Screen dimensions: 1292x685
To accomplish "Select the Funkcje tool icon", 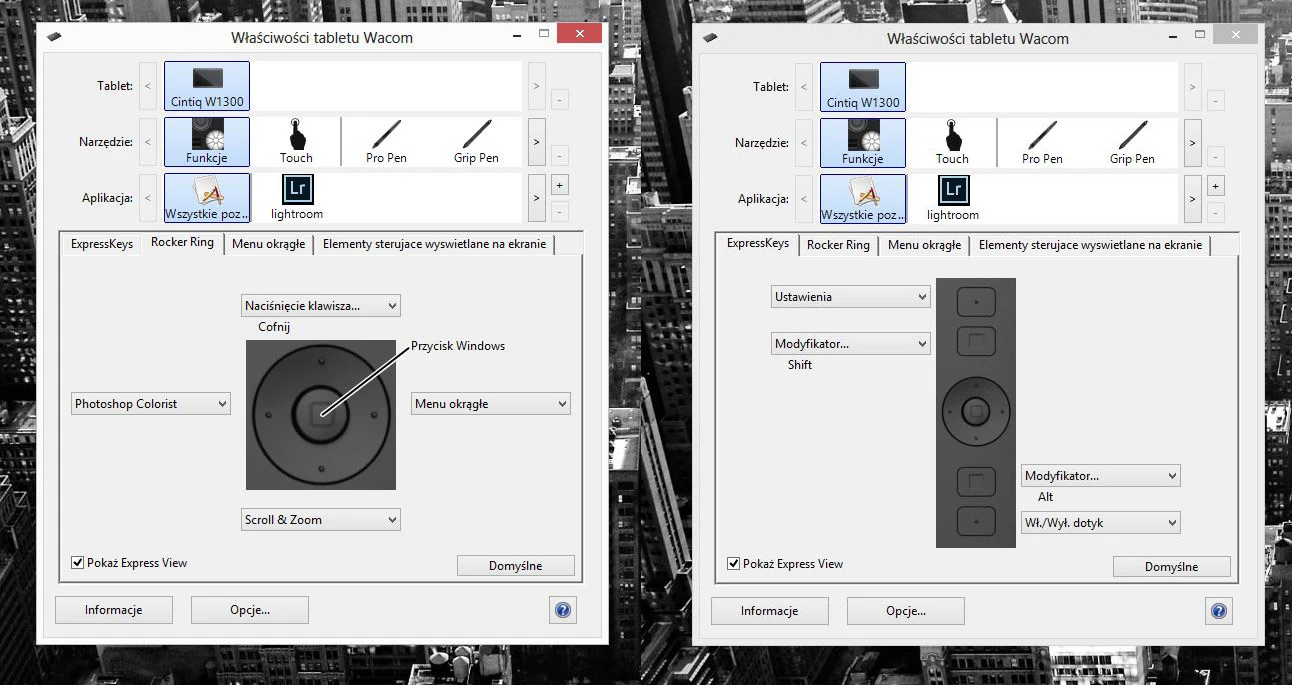I will [206, 141].
